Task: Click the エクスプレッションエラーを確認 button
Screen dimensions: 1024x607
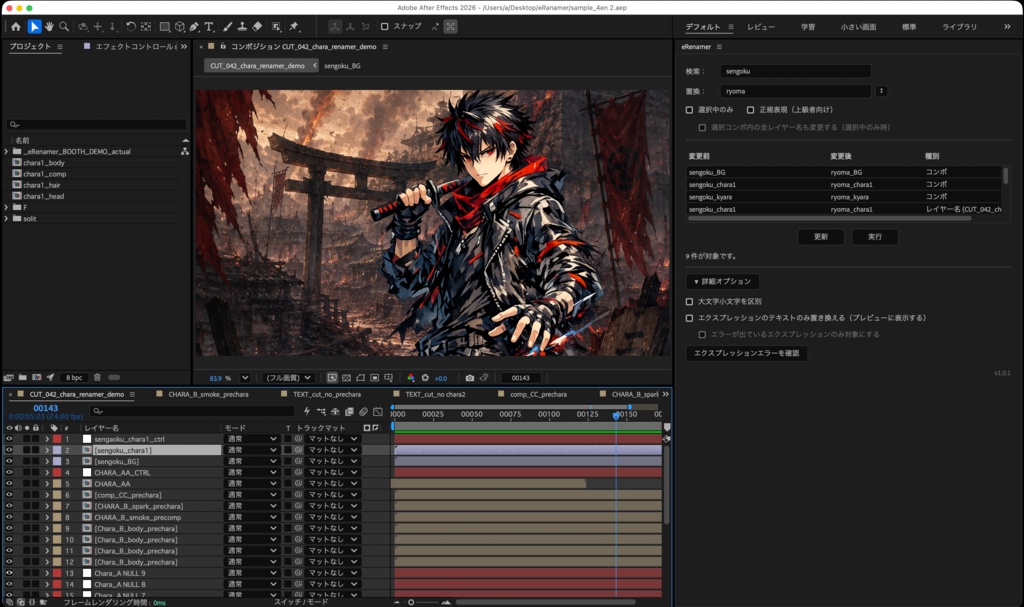Action: pos(746,353)
